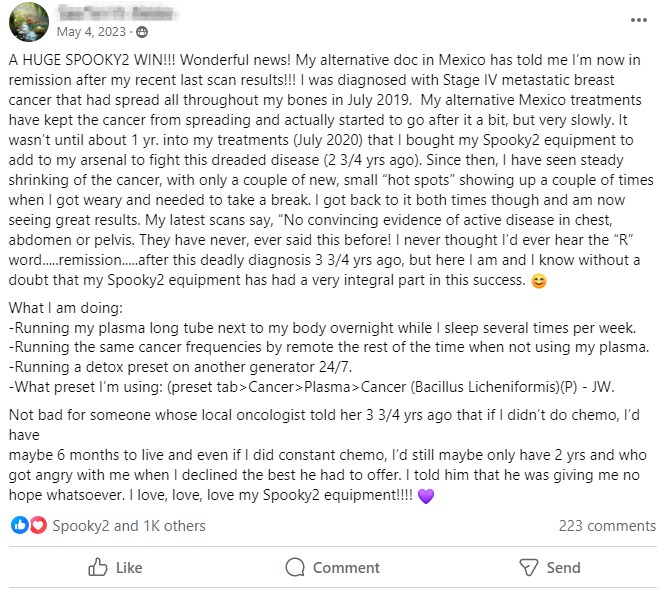Select the Send button label
669x591 pixels.
pyautogui.click(x=563, y=568)
